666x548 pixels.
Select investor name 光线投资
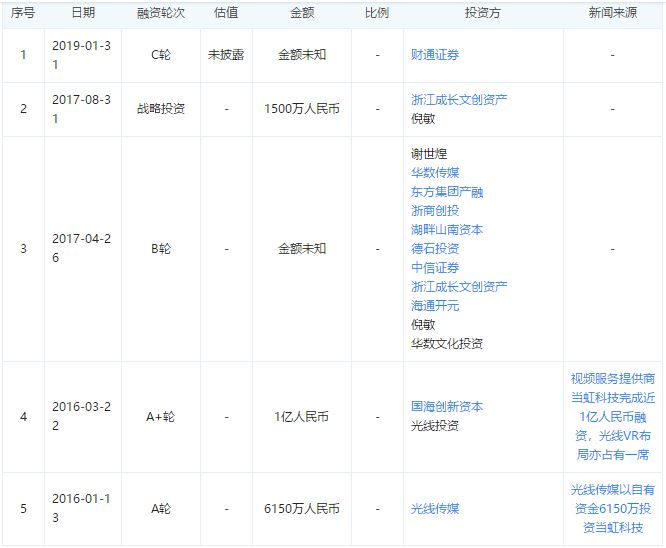tap(435, 426)
